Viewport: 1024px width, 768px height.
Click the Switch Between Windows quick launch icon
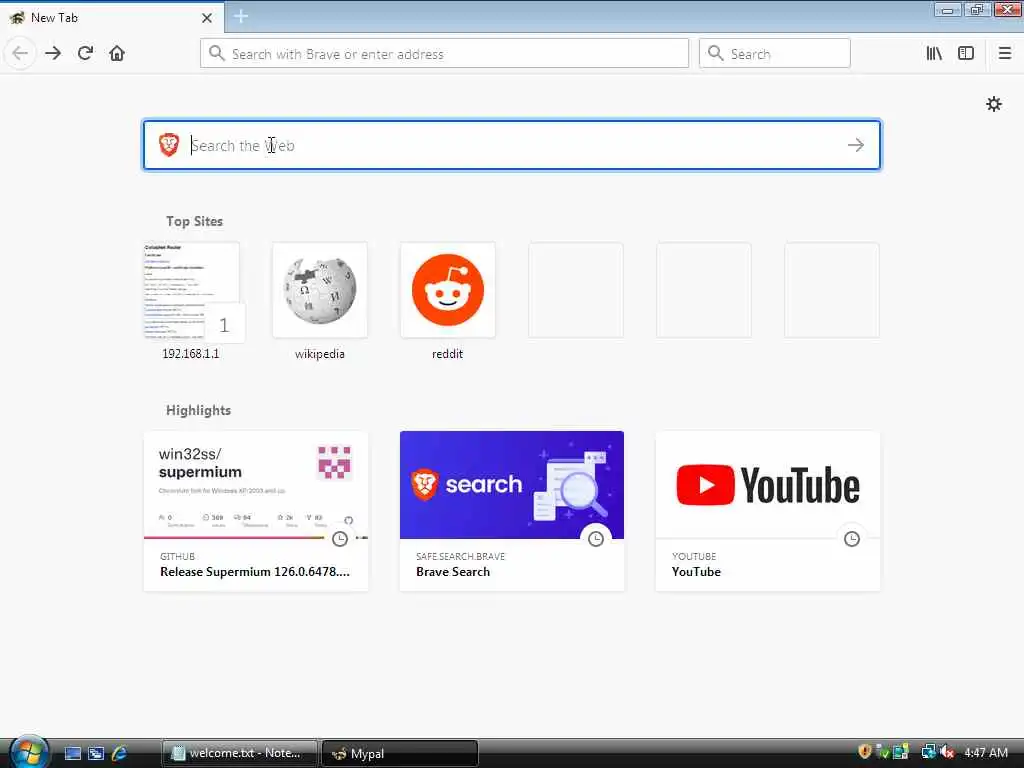(96, 753)
